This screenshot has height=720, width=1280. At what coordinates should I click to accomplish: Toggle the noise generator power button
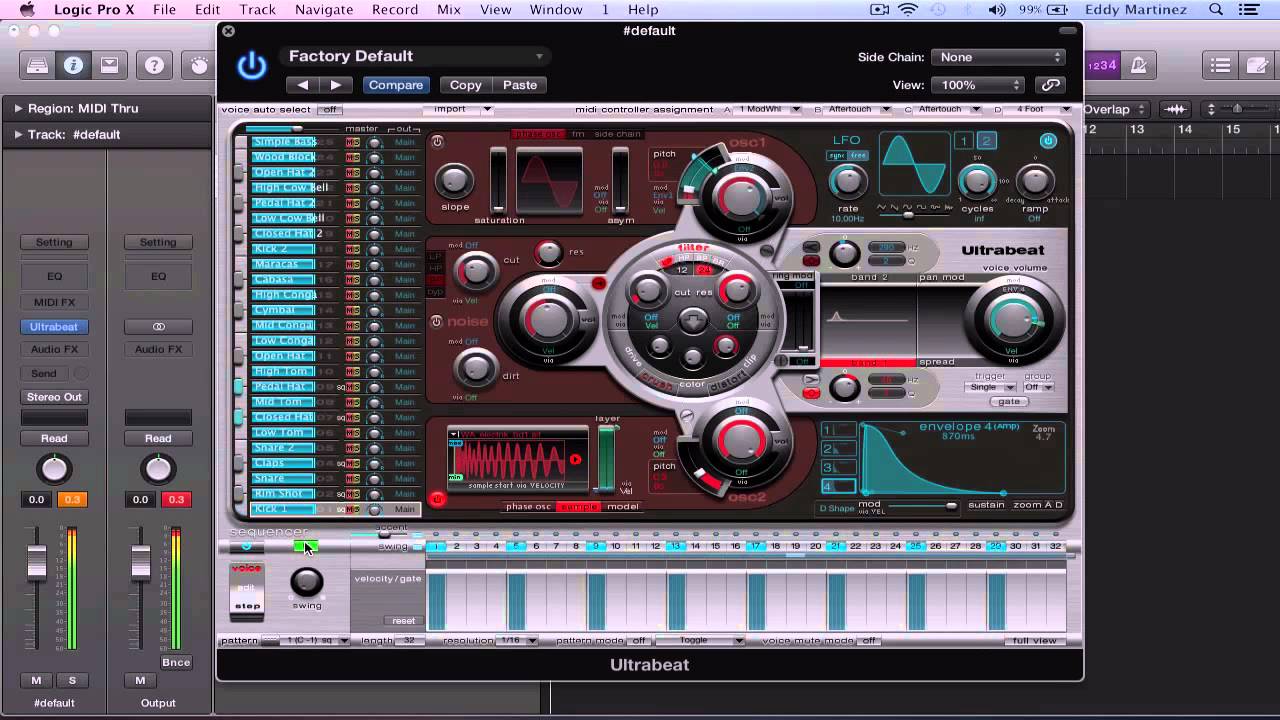tap(437, 321)
